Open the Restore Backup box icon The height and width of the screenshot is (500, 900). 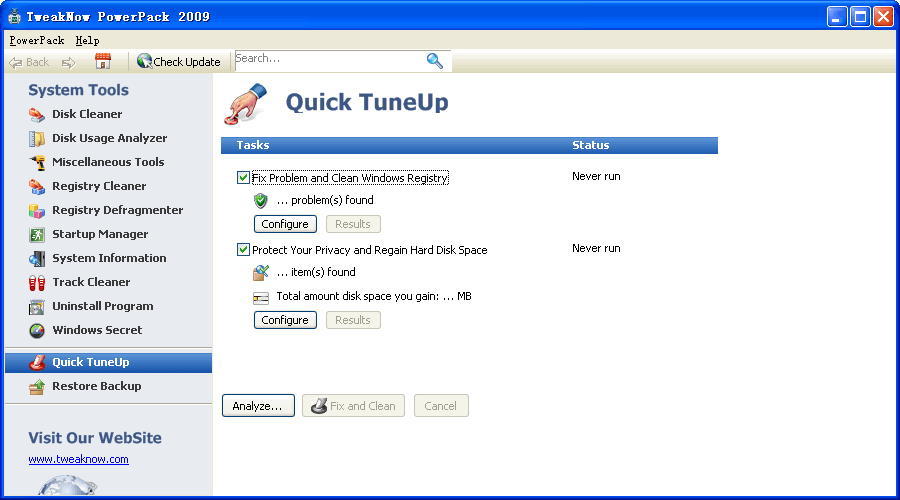point(37,387)
